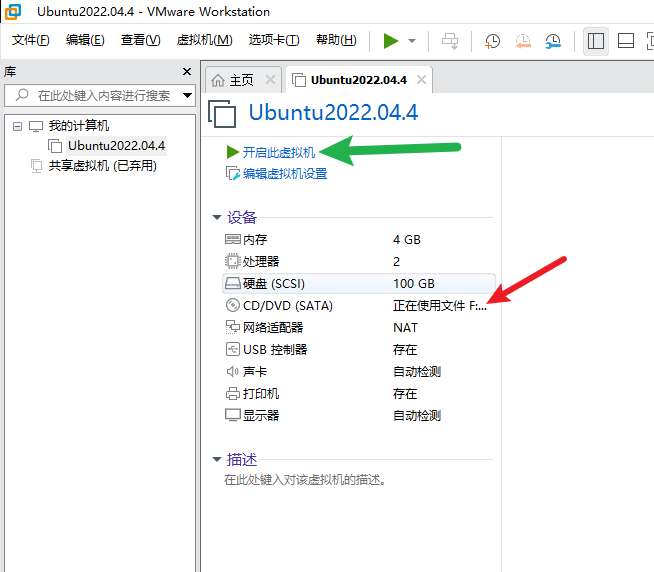Screen dimensions: 654x572
Task: Close the 主页 tab
Action: pos(270,79)
